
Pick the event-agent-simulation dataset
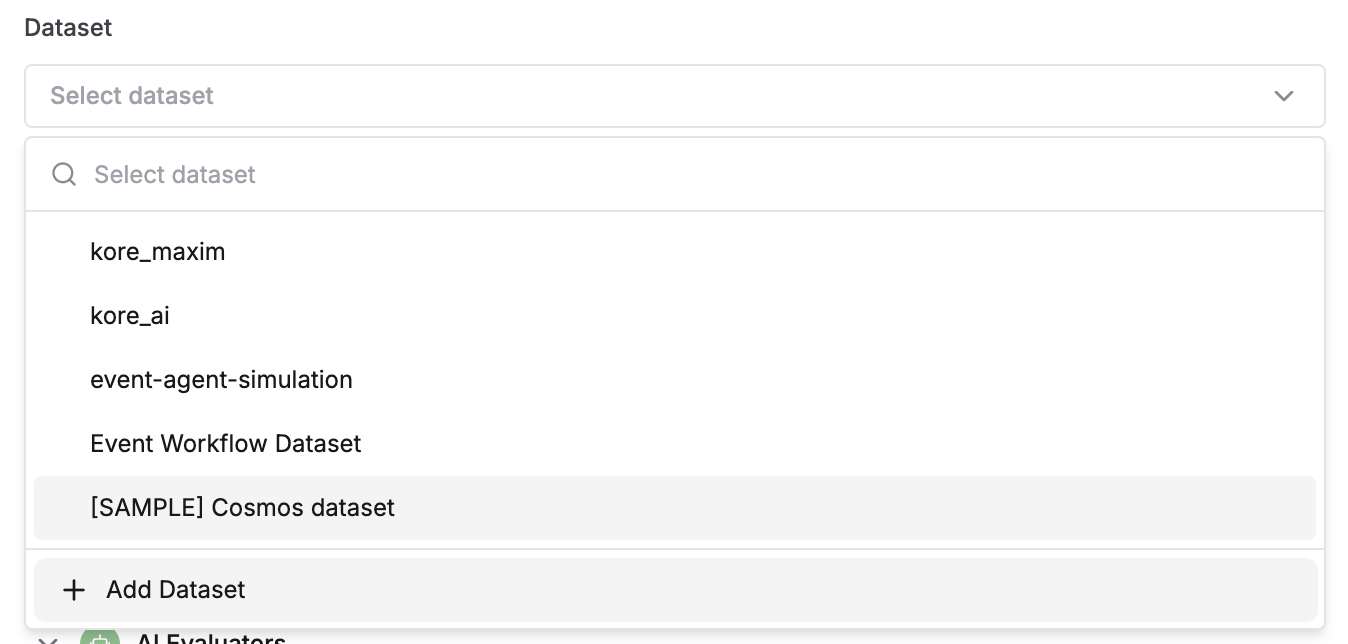point(675,380)
